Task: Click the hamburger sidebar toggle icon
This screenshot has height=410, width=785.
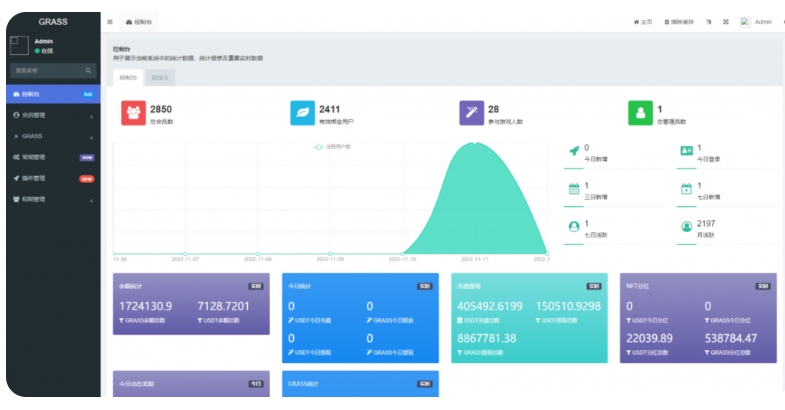Action: pyautogui.click(x=110, y=21)
